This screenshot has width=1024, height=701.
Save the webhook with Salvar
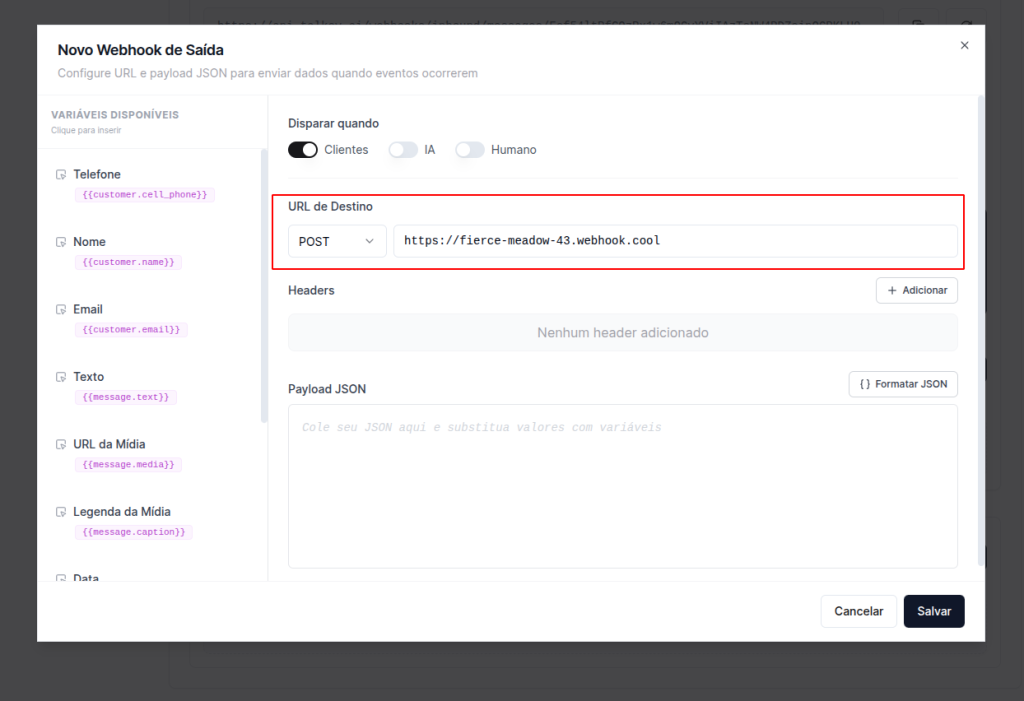933,611
